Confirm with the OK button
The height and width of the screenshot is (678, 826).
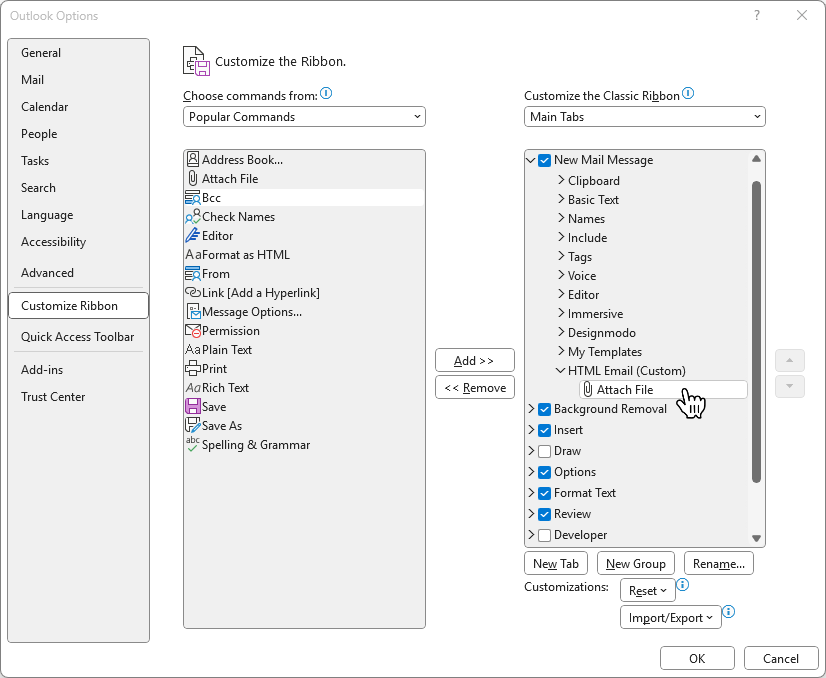697,659
